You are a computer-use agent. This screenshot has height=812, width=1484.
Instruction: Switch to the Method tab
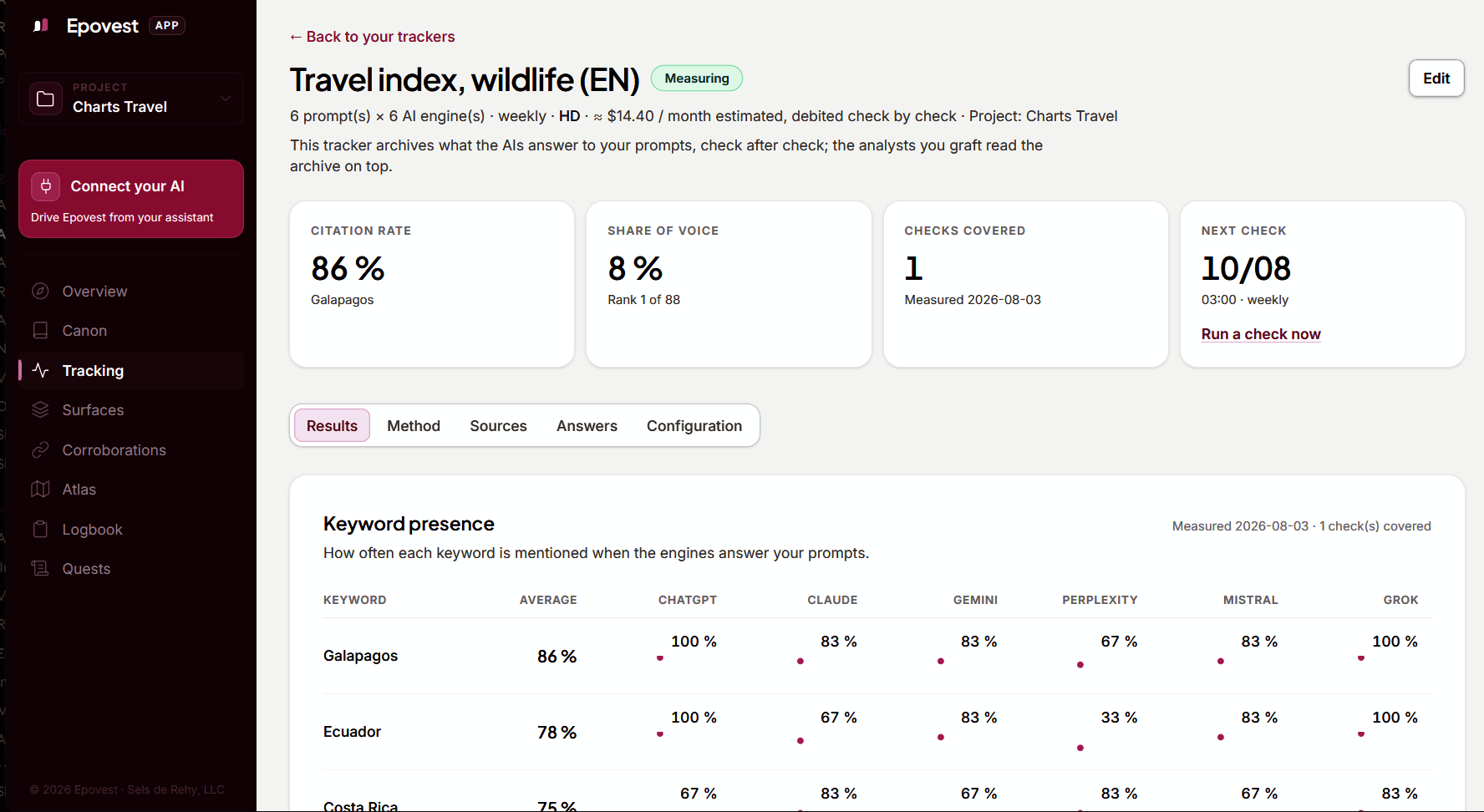point(414,426)
